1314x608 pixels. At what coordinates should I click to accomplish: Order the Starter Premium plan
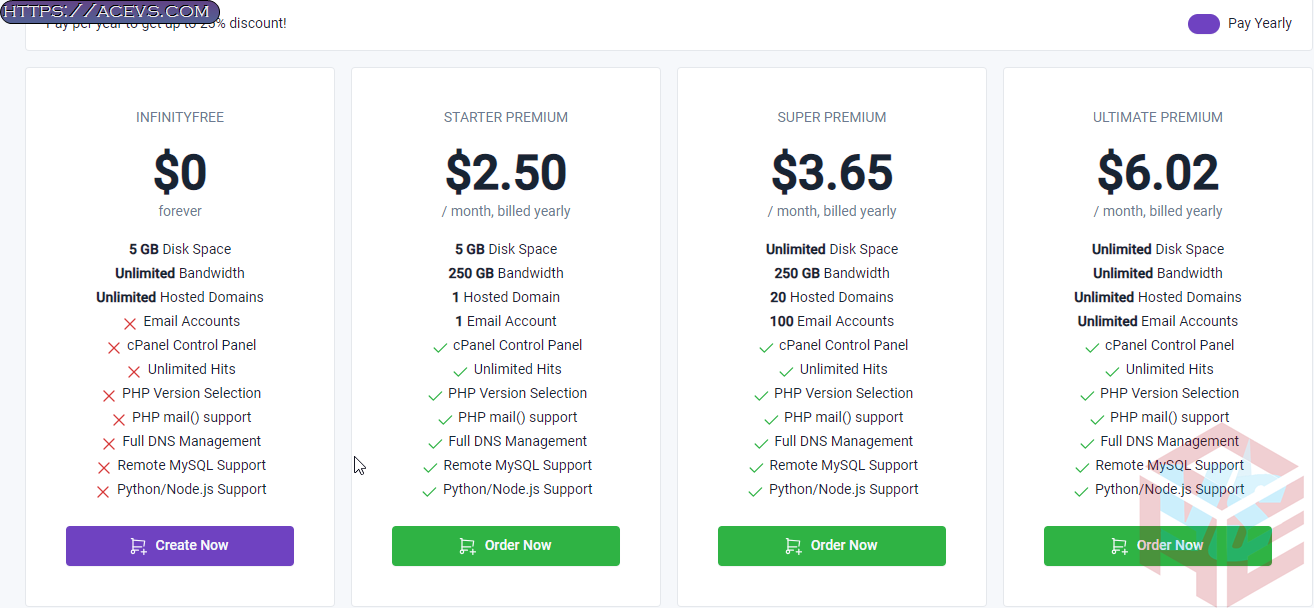click(506, 546)
